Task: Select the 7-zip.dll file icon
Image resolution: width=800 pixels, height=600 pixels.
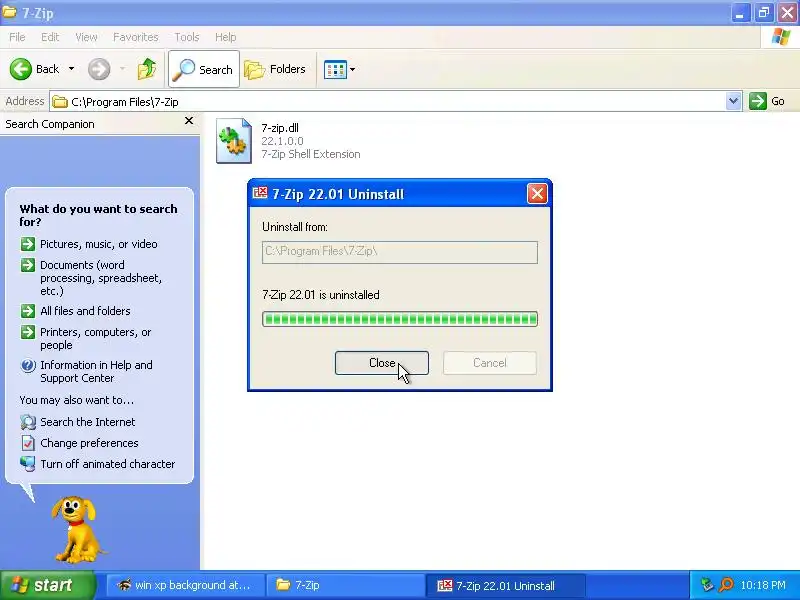Action: pos(234,141)
